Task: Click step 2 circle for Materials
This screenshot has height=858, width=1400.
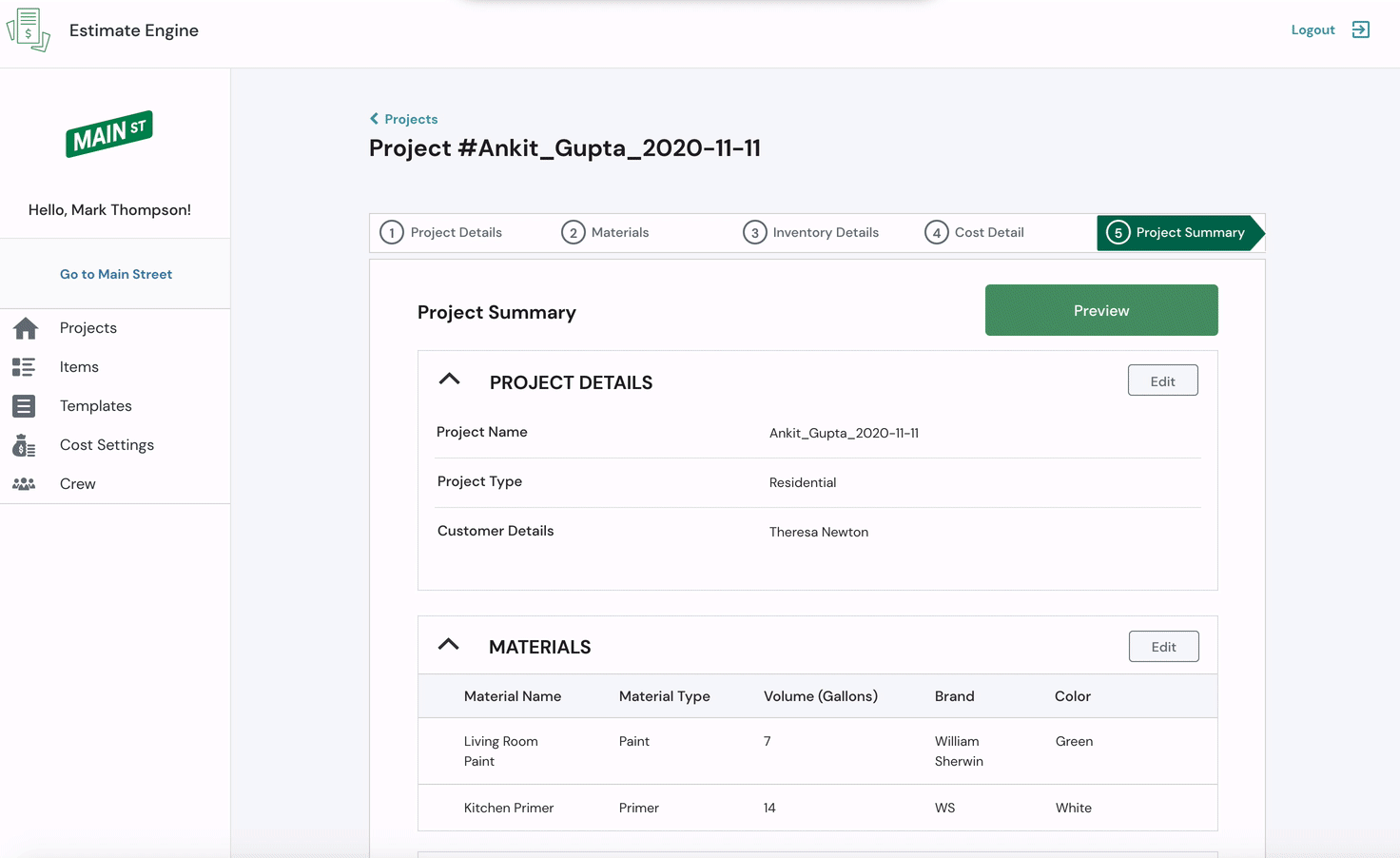Action: [573, 232]
